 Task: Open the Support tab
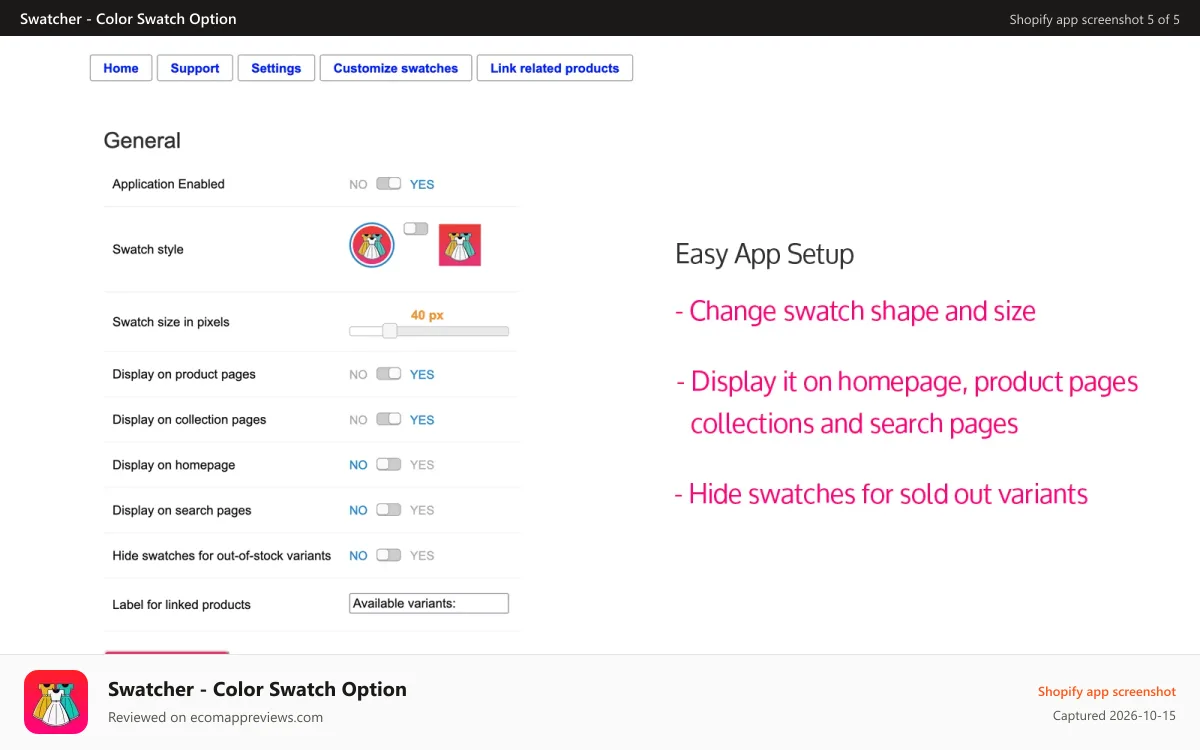click(195, 68)
